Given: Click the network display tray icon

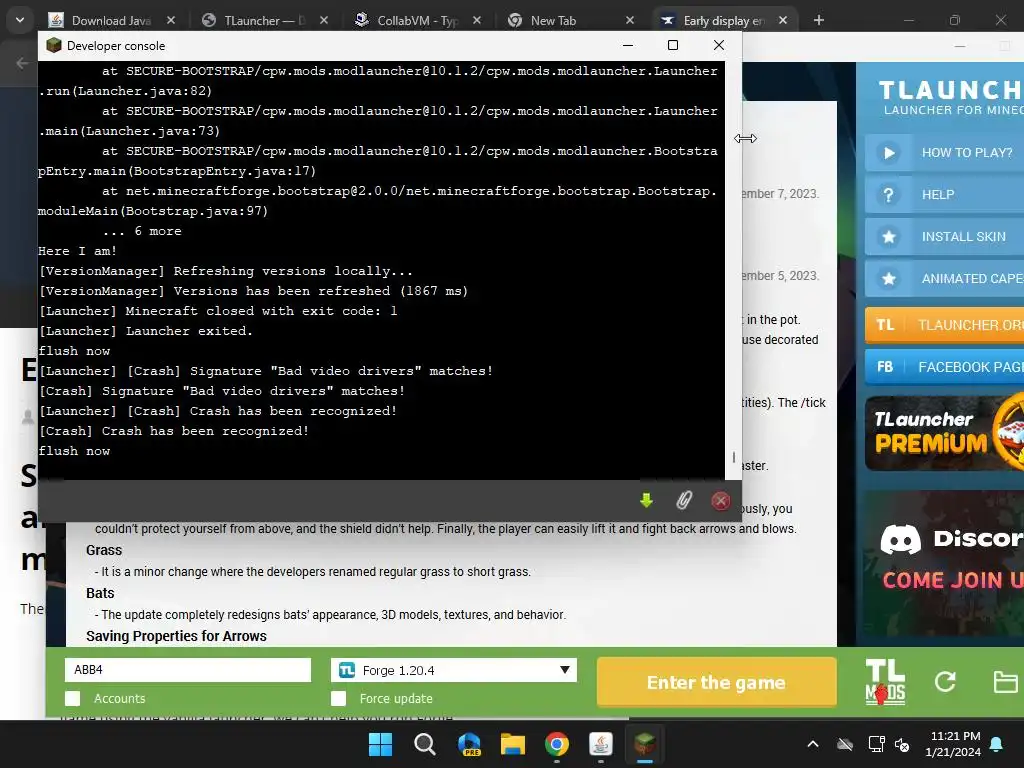Looking at the screenshot, I should pyautogui.click(x=876, y=744).
